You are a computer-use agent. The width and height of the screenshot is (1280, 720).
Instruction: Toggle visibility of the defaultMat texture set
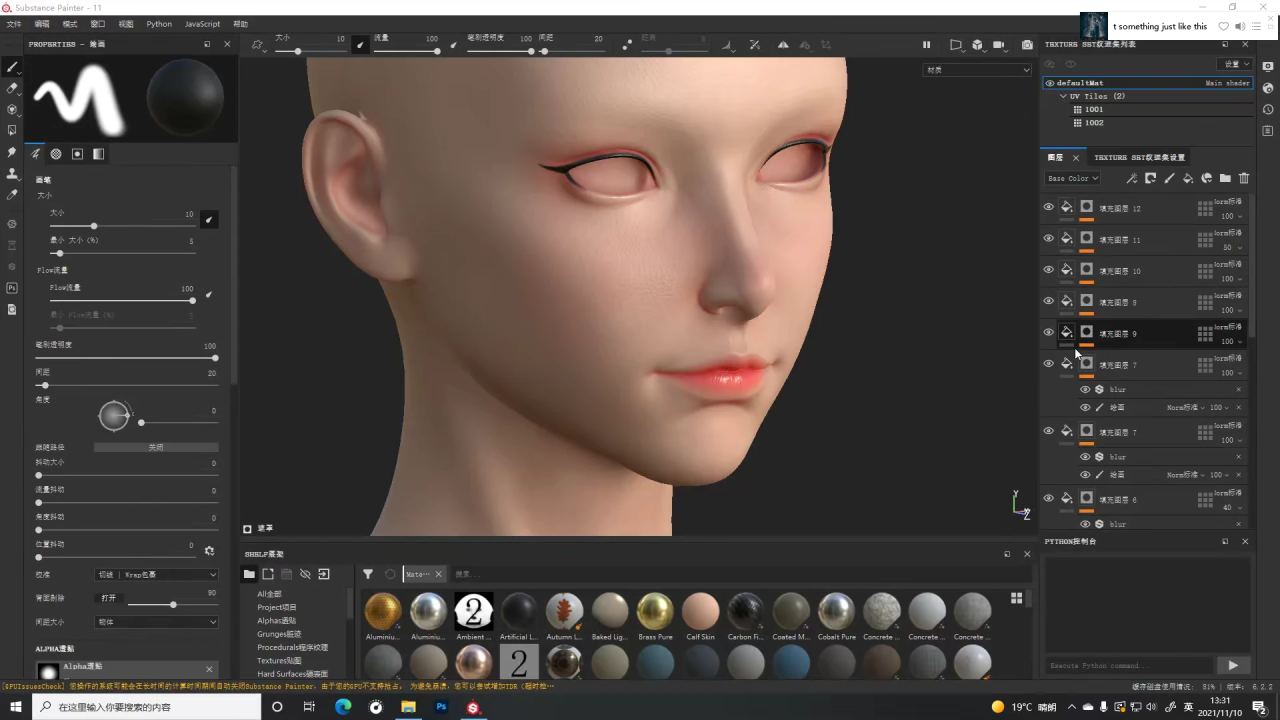point(1050,83)
